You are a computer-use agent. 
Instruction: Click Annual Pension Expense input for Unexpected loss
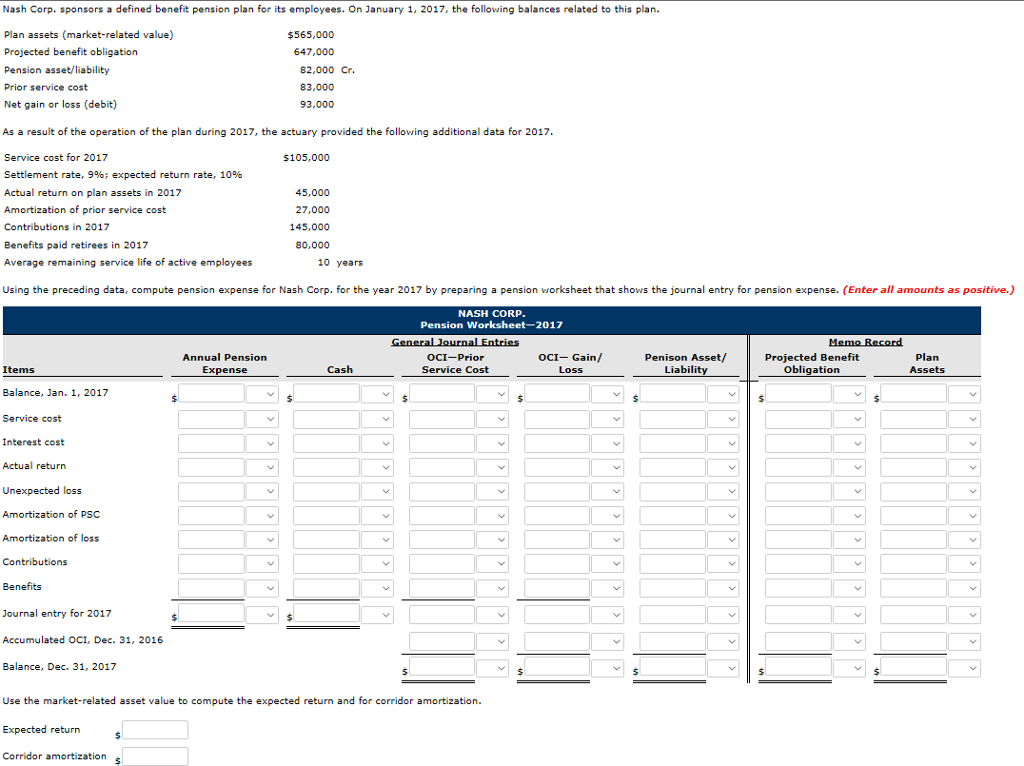point(211,492)
